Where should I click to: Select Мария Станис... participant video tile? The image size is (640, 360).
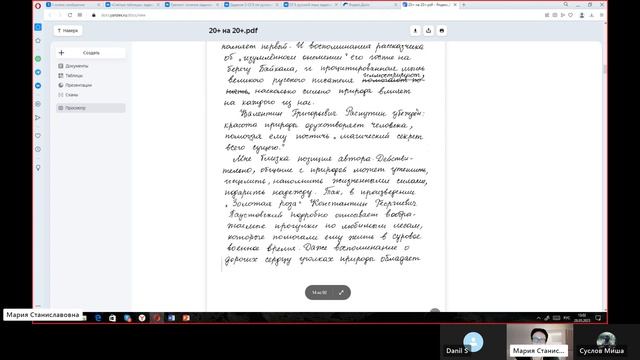(540, 342)
